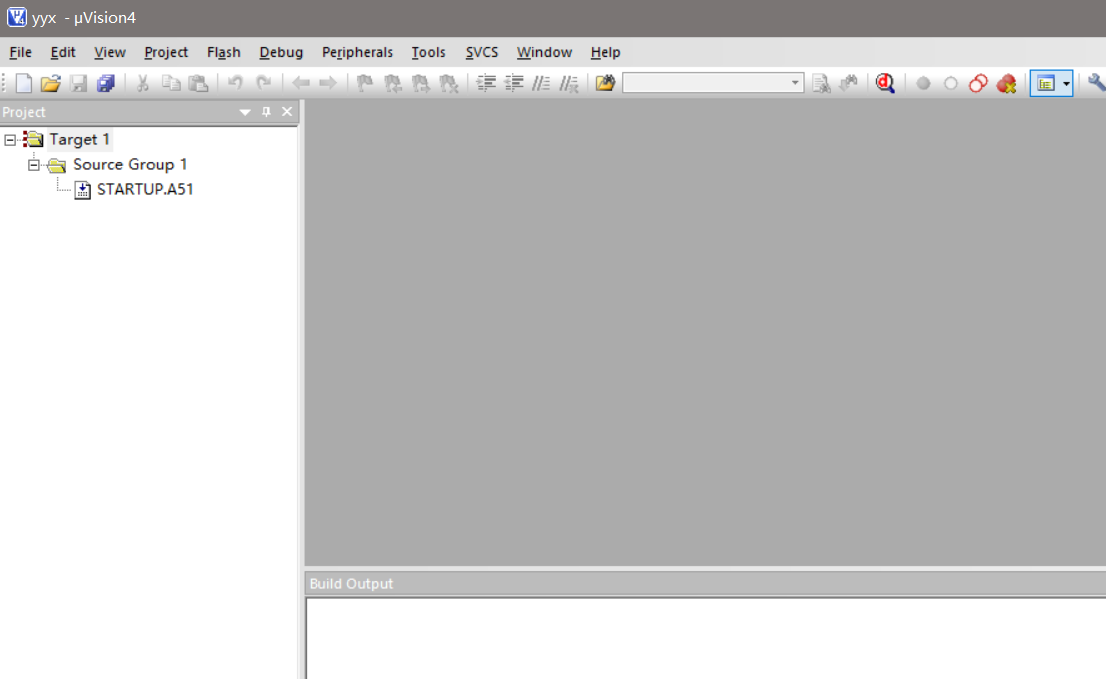Click the Undo arrow icon
This screenshot has height=679, width=1106.
pos(235,83)
